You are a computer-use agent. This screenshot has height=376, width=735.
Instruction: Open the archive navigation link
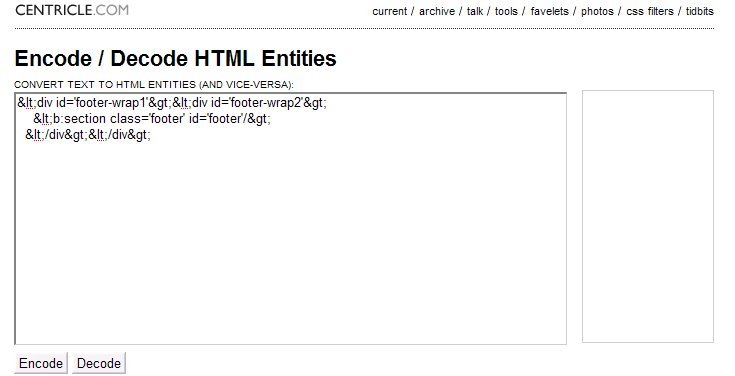point(437,11)
